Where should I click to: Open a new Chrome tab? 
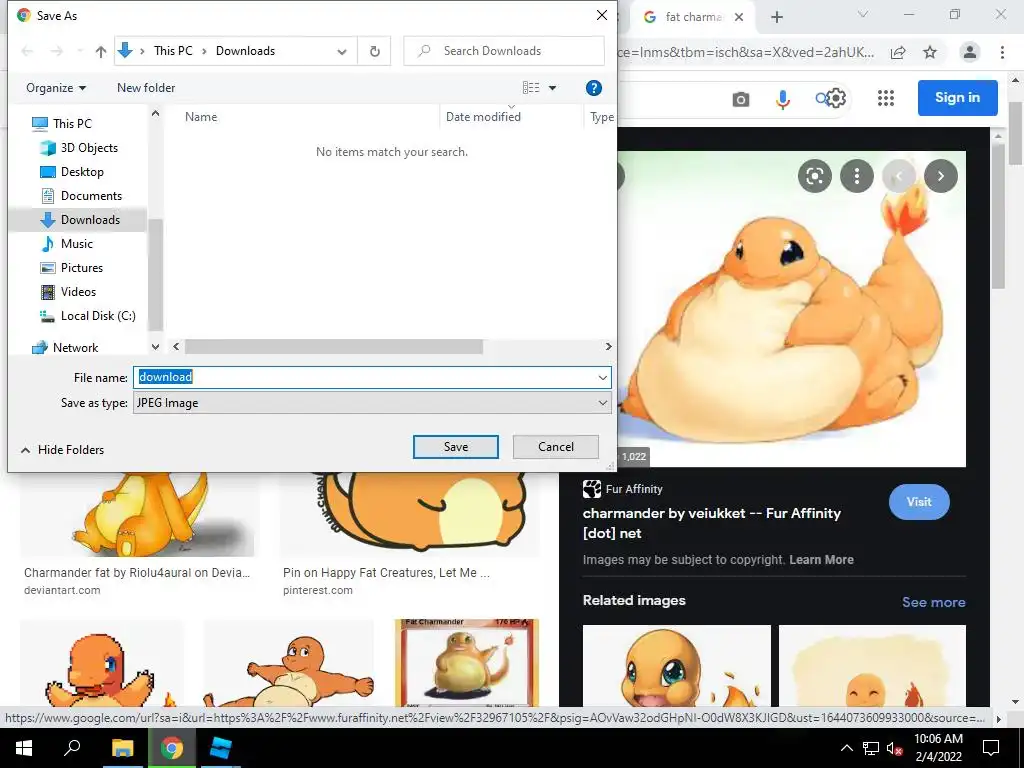tap(776, 17)
